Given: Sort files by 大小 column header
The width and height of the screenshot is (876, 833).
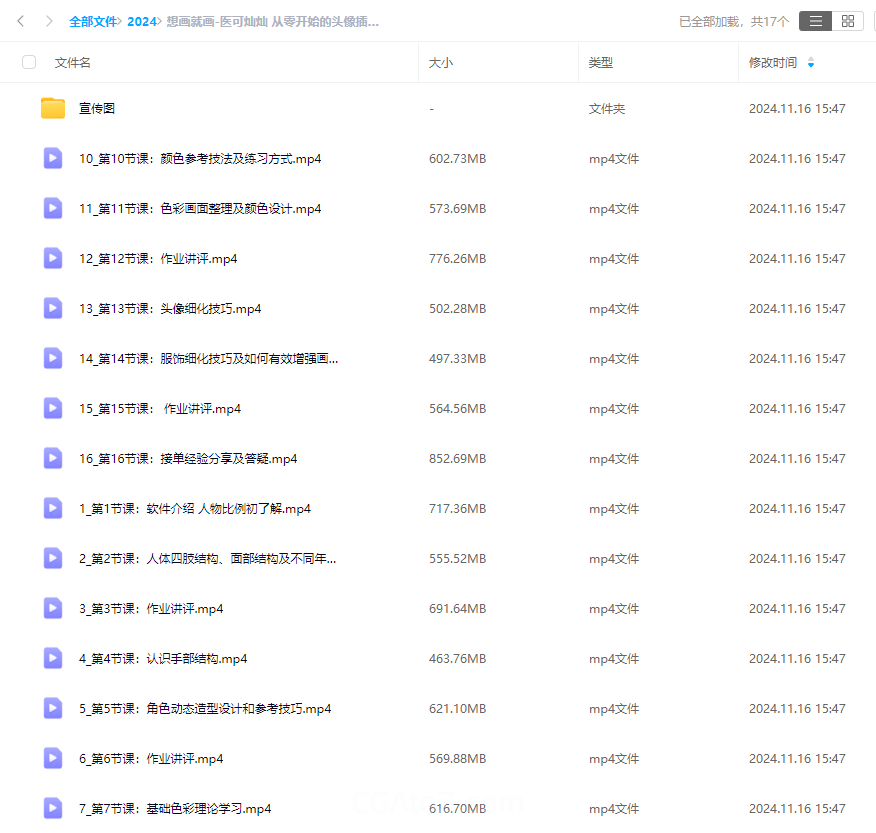Looking at the screenshot, I should pos(441,62).
